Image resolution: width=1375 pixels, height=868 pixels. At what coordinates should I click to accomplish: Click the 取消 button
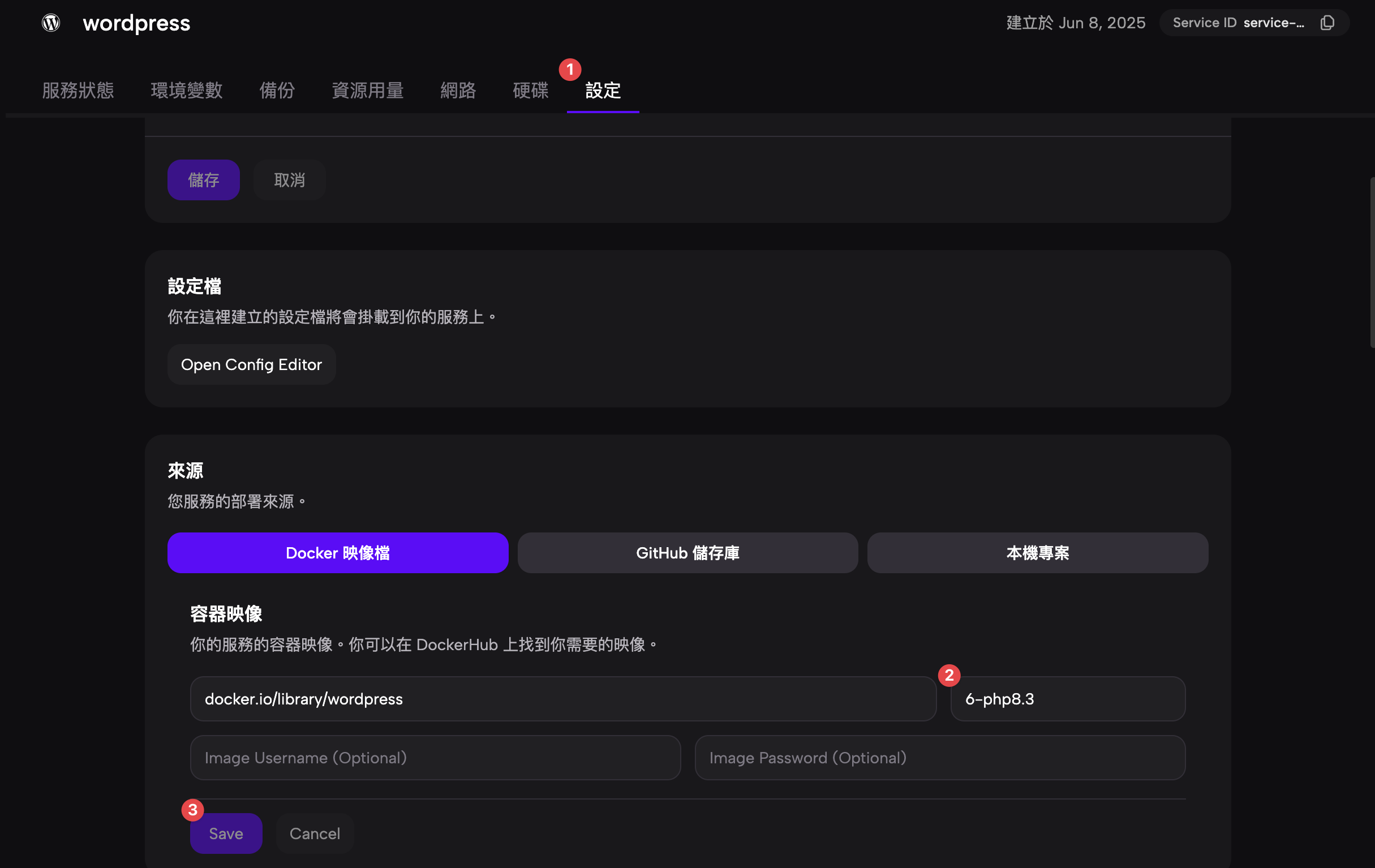(x=290, y=180)
